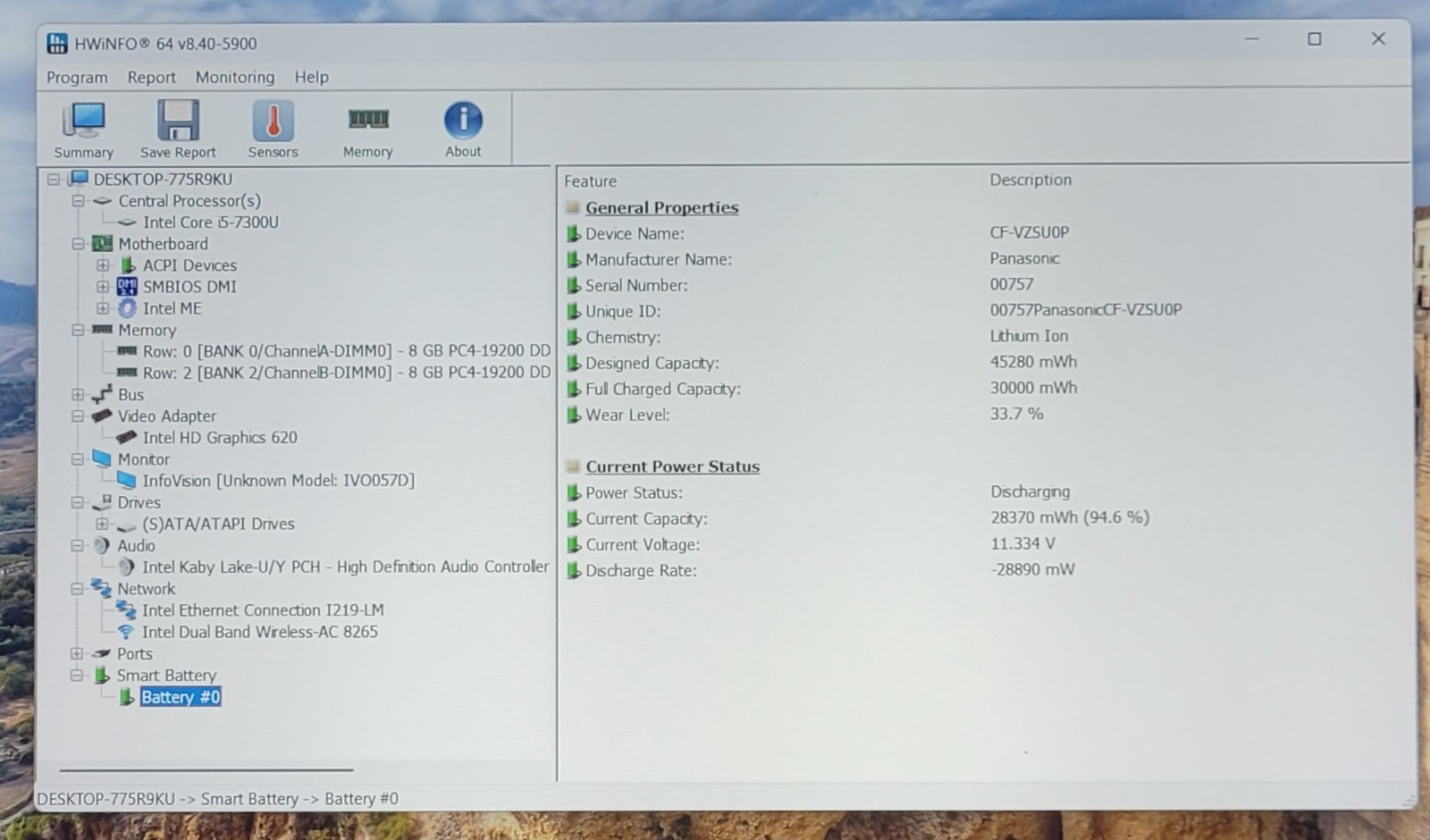Click the Ports node icon
Image resolution: width=1430 pixels, height=840 pixels.
tap(102, 654)
